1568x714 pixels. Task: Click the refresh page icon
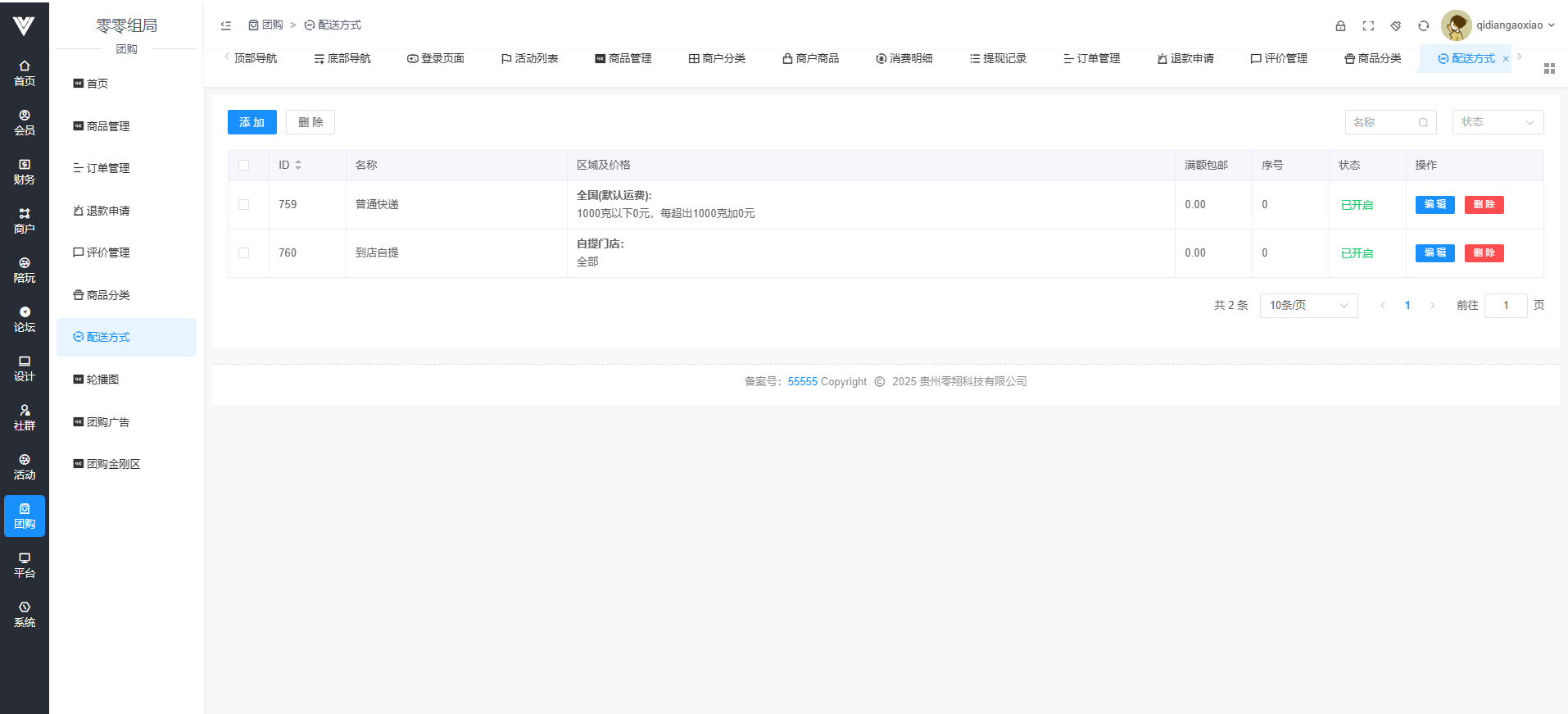point(1424,25)
